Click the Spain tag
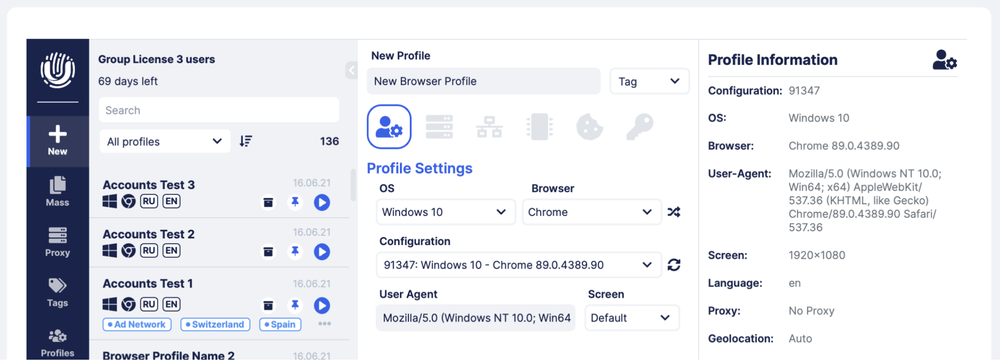 (x=280, y=324)
